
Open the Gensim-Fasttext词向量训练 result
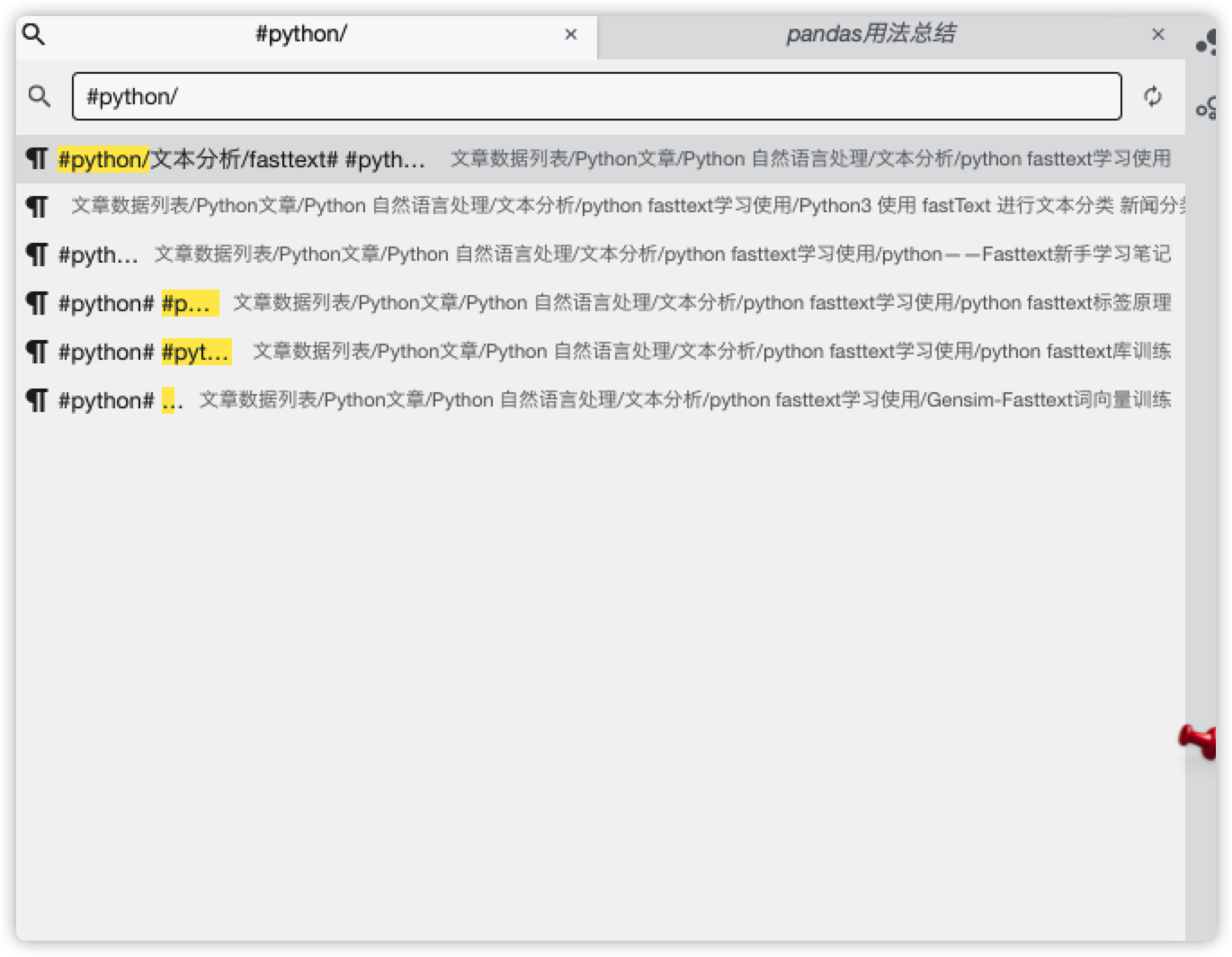coord(600,400)
